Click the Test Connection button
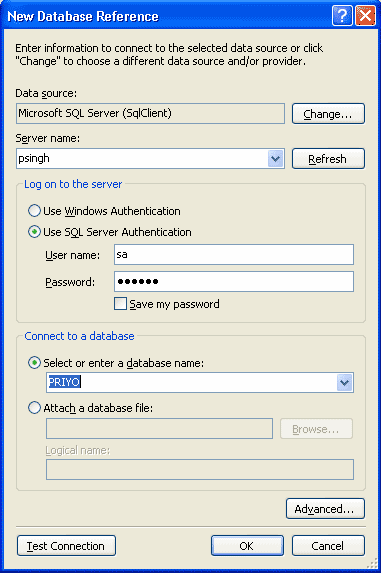Image resolution: width=381 pixels, height=573 pixels. click(66, 546)
